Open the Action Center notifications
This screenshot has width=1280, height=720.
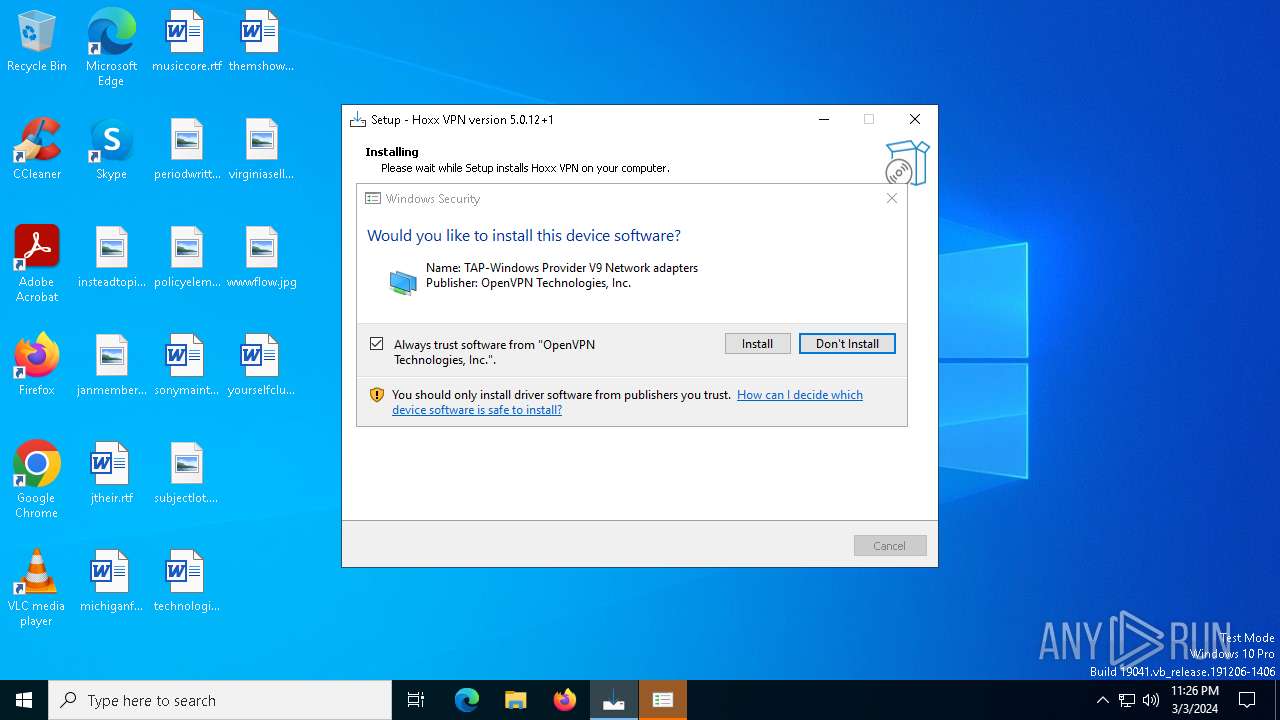pos(1247,700)
